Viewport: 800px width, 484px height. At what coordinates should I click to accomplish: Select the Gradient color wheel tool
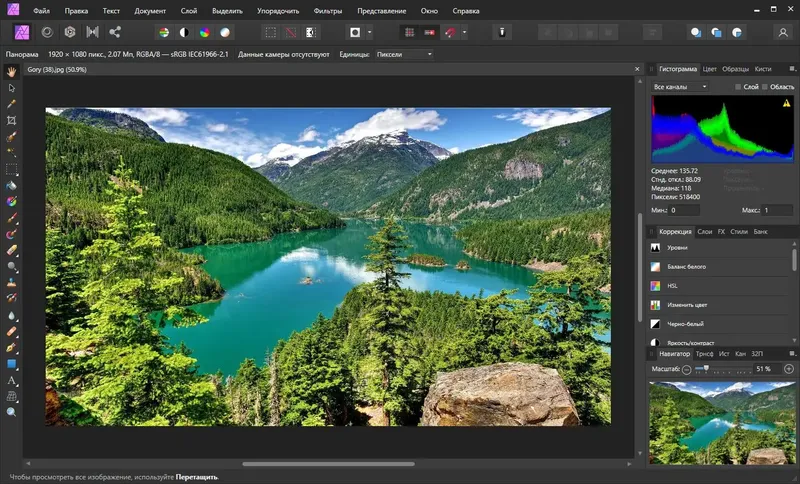pos(11,202)
